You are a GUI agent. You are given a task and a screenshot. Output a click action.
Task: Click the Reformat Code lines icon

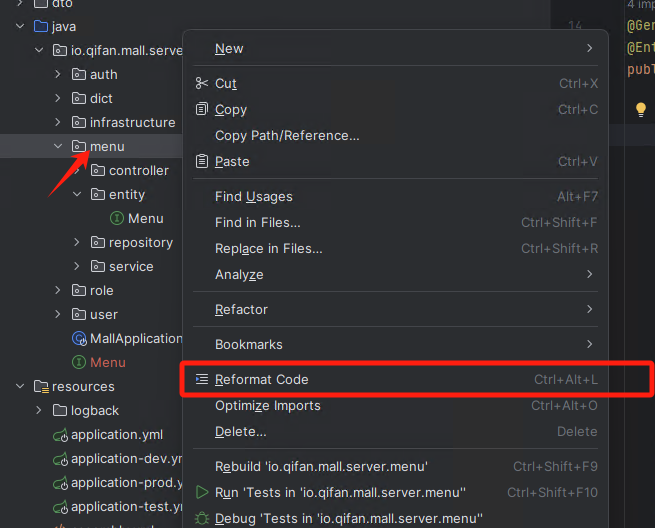[x=202, y=379]
